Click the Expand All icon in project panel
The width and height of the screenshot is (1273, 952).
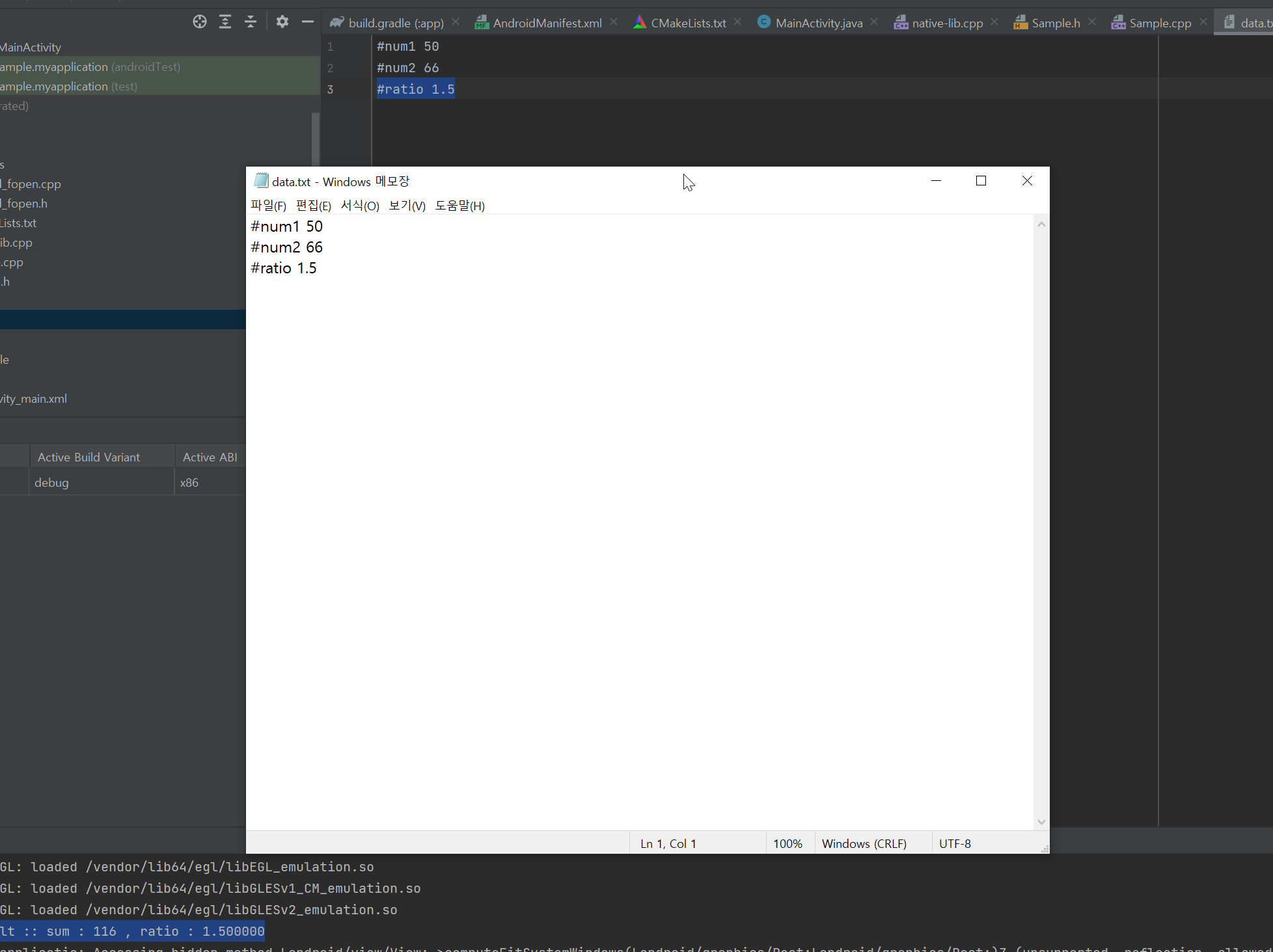coord(225,22)
